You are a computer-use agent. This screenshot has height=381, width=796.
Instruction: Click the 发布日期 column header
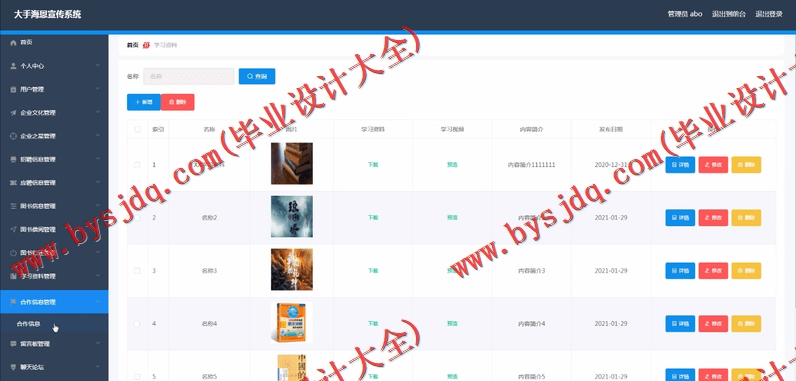[x=611, y=129]
